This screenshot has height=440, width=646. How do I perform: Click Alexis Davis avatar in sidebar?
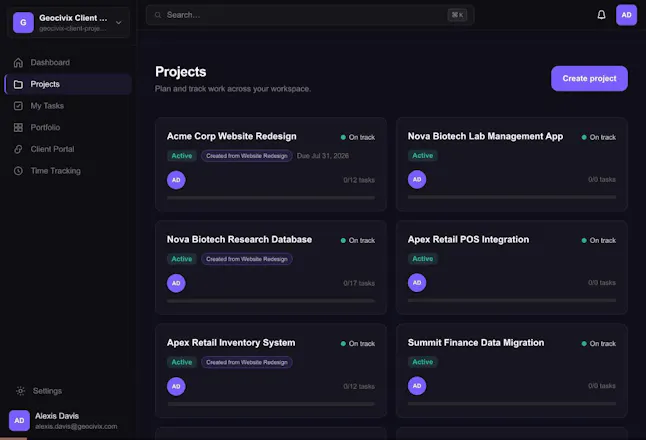coord(19,420)
